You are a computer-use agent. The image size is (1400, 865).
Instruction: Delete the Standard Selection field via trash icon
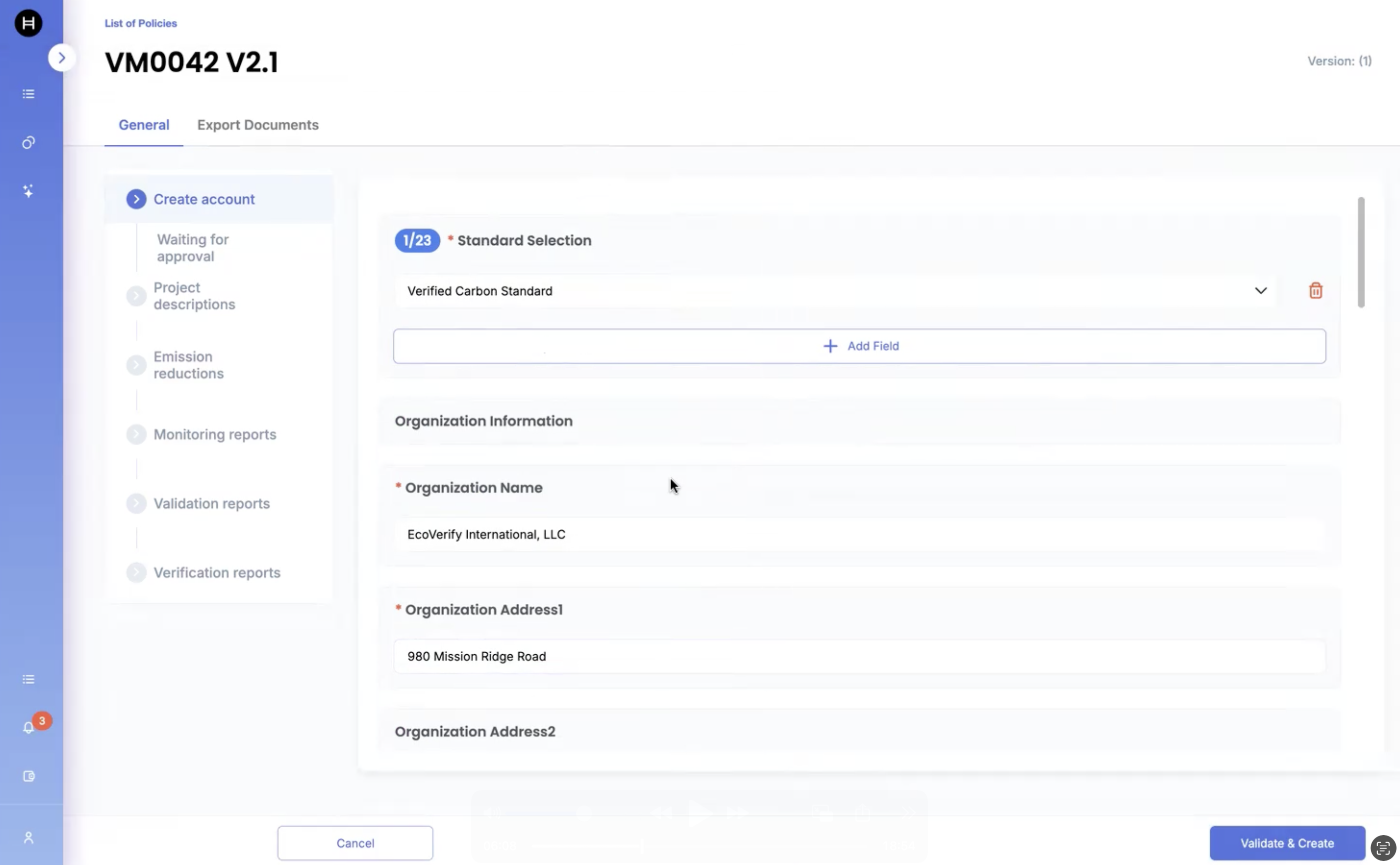coord(1315,291)
